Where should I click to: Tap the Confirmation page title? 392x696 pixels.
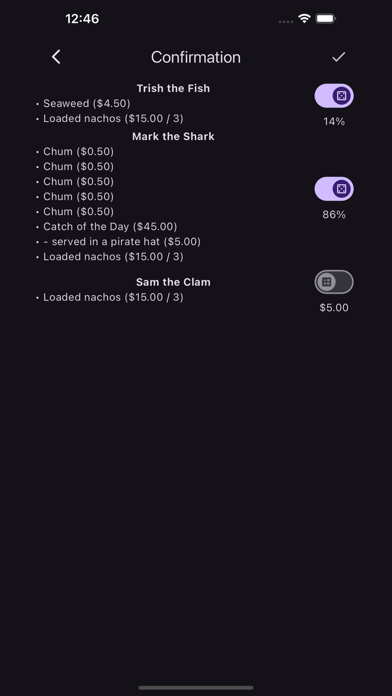coord(196,57)
